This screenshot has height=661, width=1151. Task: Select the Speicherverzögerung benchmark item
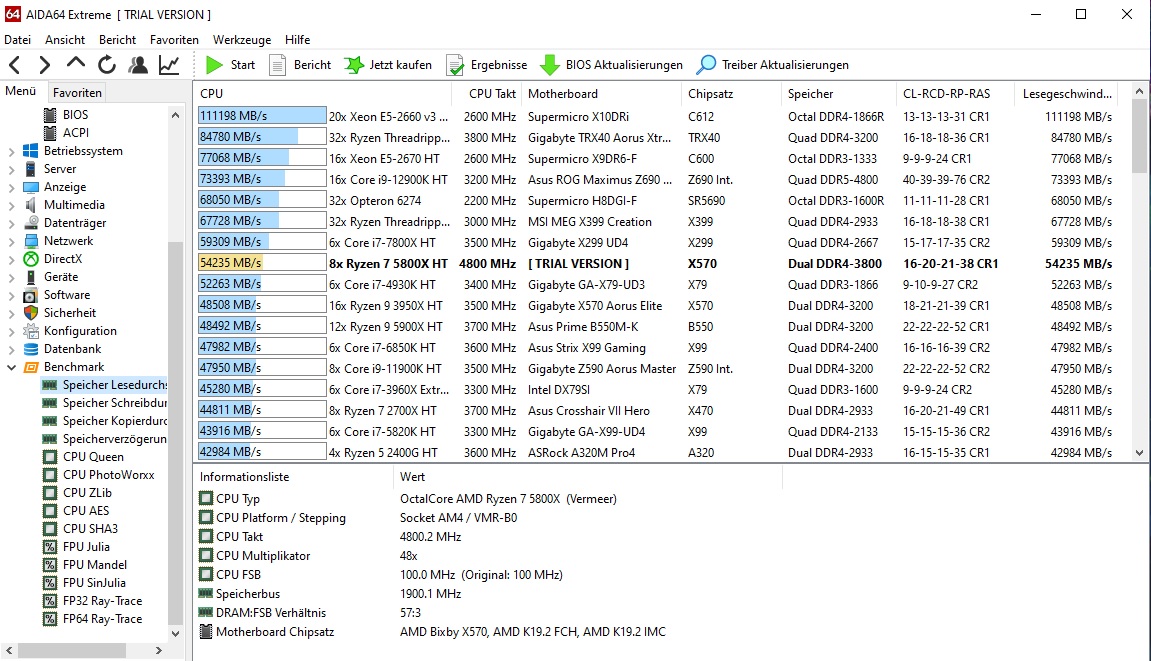tap(115, 438)
